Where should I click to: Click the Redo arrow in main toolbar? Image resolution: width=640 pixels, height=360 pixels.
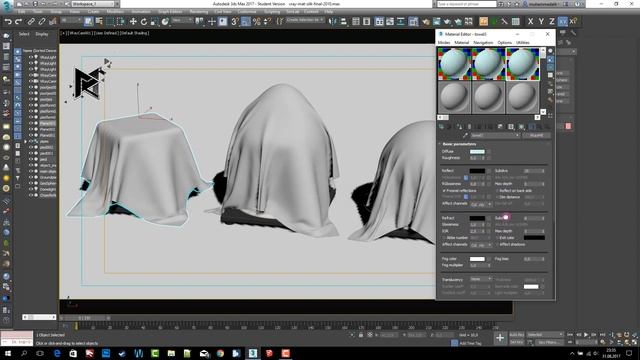(x=18, y=22)
